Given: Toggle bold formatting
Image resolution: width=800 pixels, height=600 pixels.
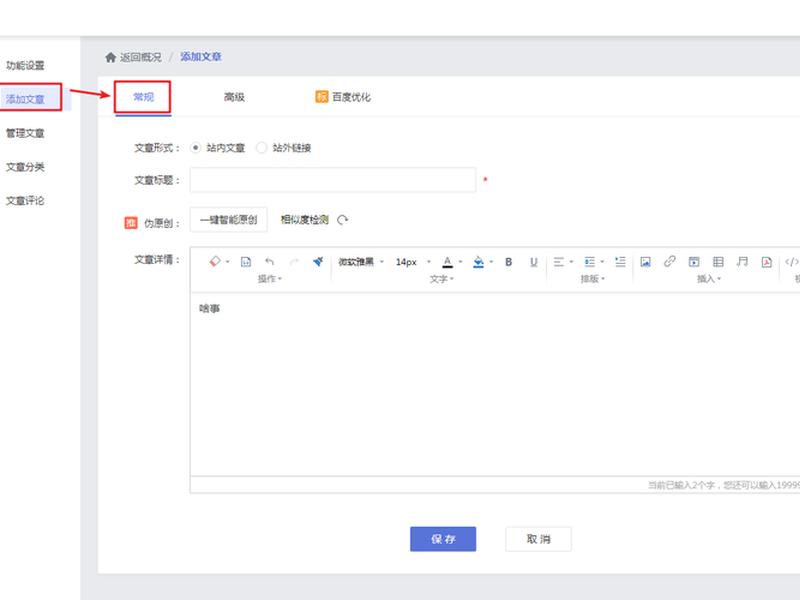Looking at the screenshot, I should point(509,262).
